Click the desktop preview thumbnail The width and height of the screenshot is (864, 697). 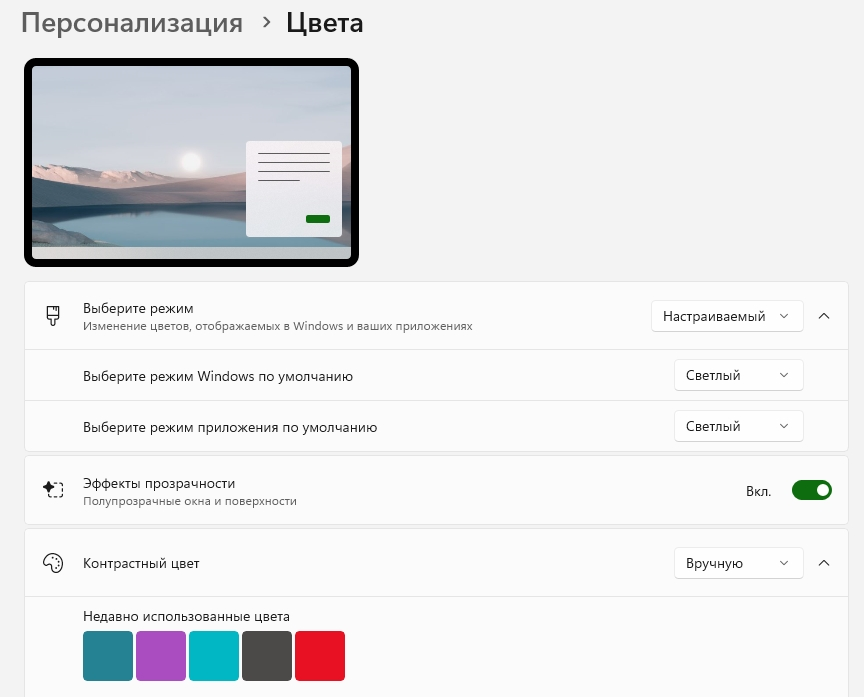click(x=191, y=163)
